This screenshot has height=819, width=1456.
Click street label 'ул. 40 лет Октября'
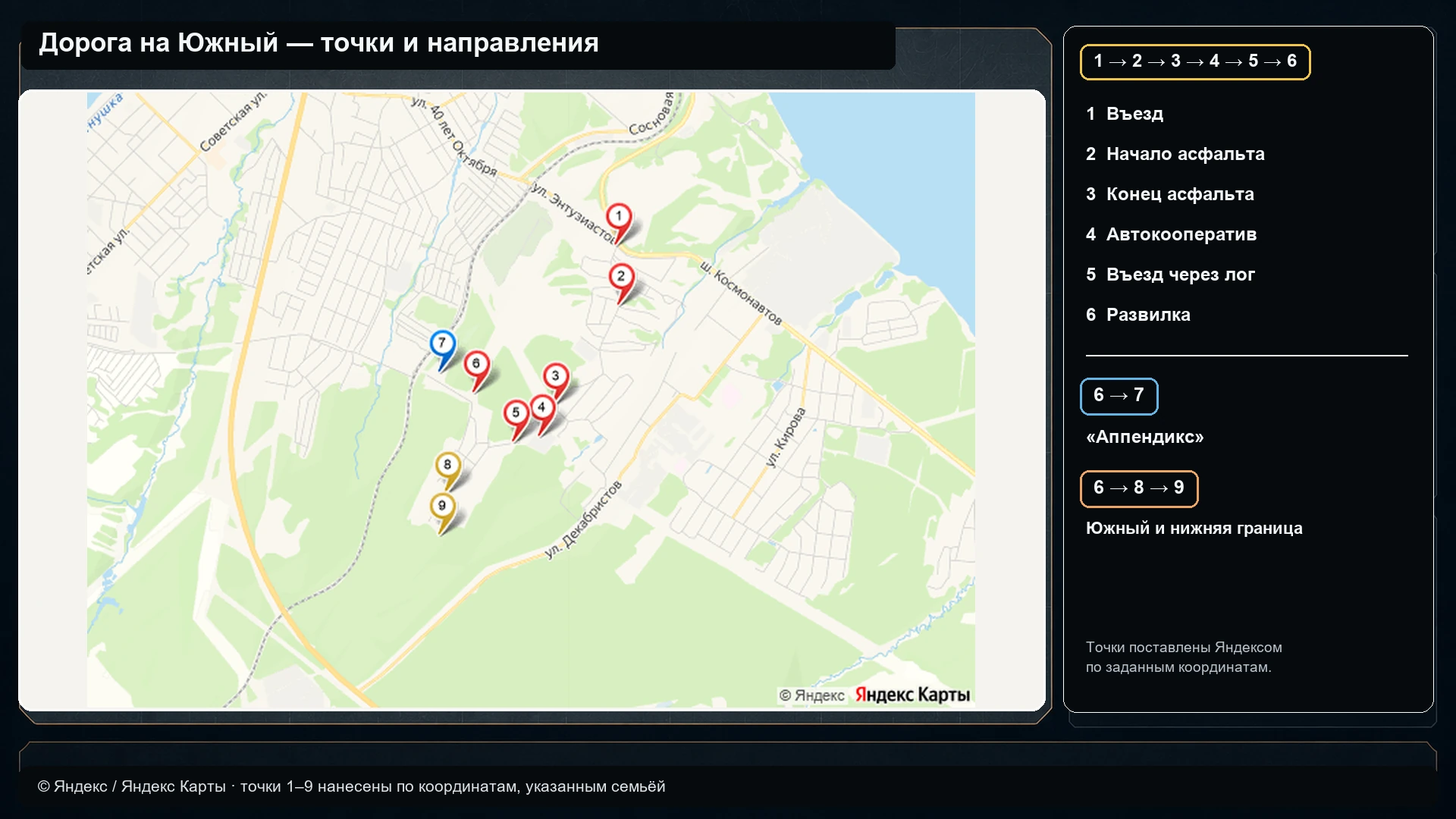(x=454, y=136)
